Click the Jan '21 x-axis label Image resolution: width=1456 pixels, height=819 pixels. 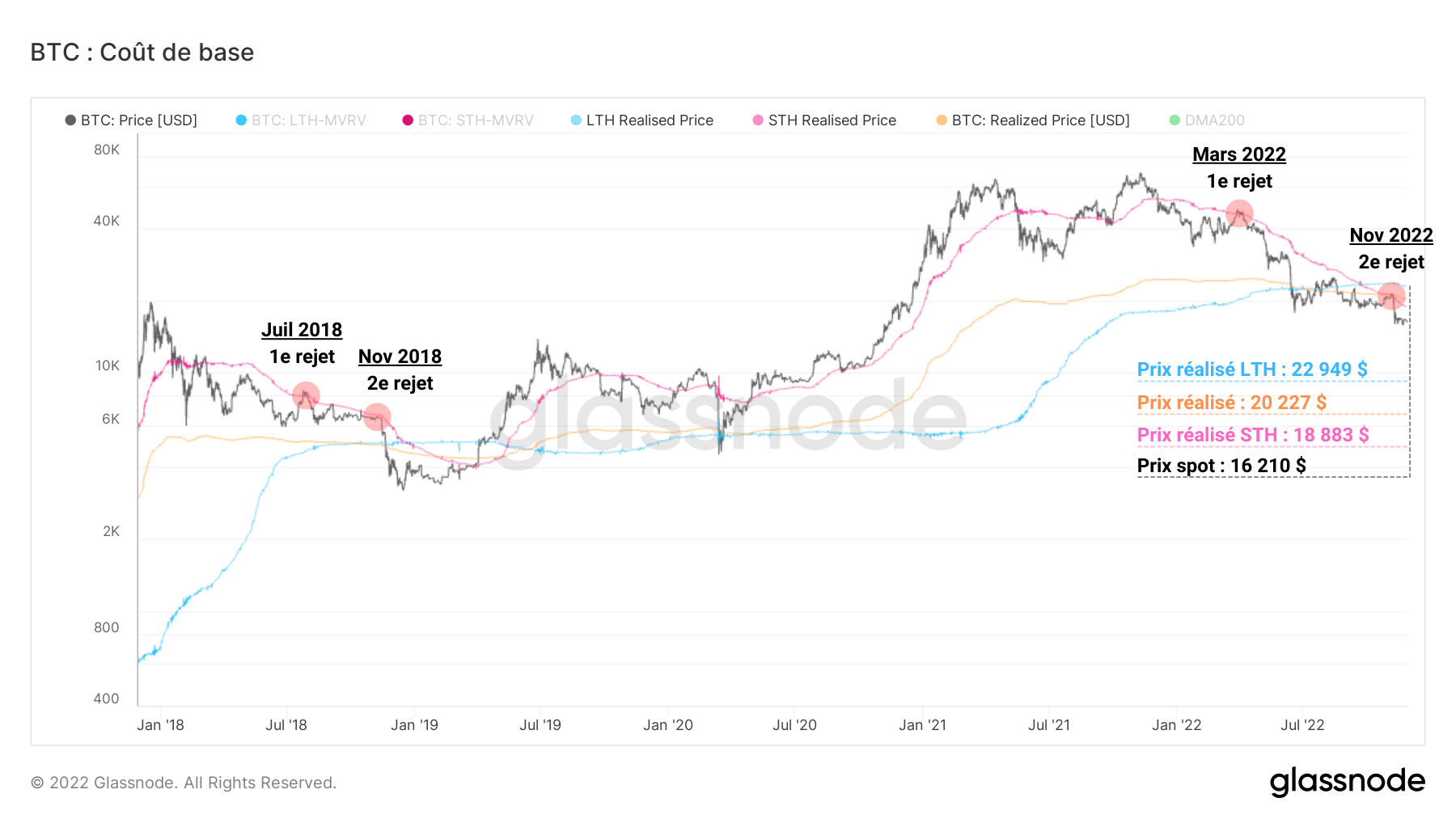tap(922, 725)
